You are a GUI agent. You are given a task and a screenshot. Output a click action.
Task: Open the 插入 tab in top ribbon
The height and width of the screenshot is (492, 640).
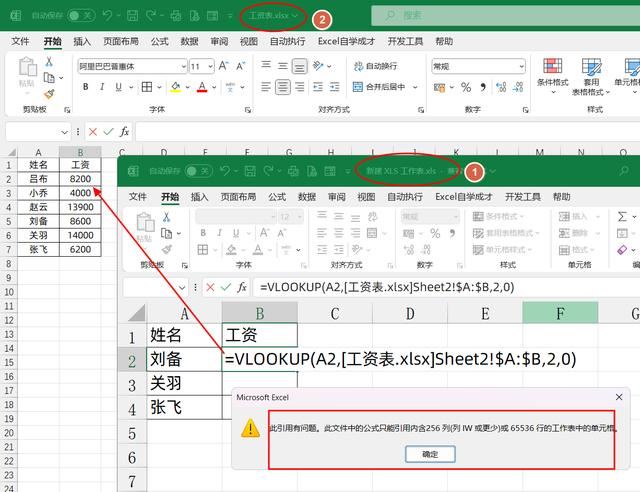82,42
